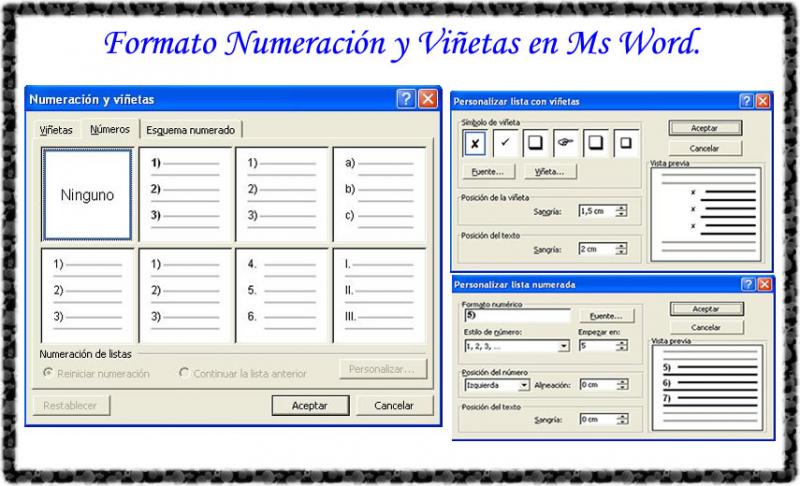Choose the checkmark bullet symbol

coord(505,143)
